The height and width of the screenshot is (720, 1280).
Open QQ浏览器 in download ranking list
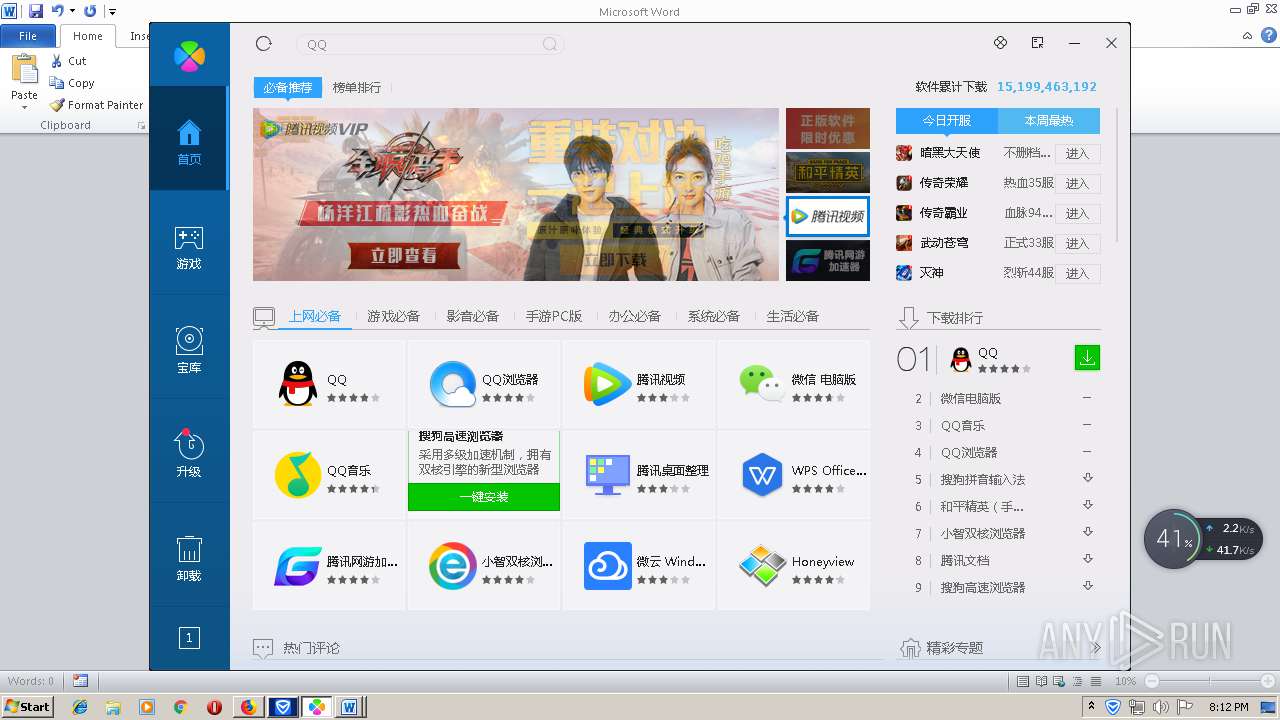pyautogui.click(x=969, y=452)
